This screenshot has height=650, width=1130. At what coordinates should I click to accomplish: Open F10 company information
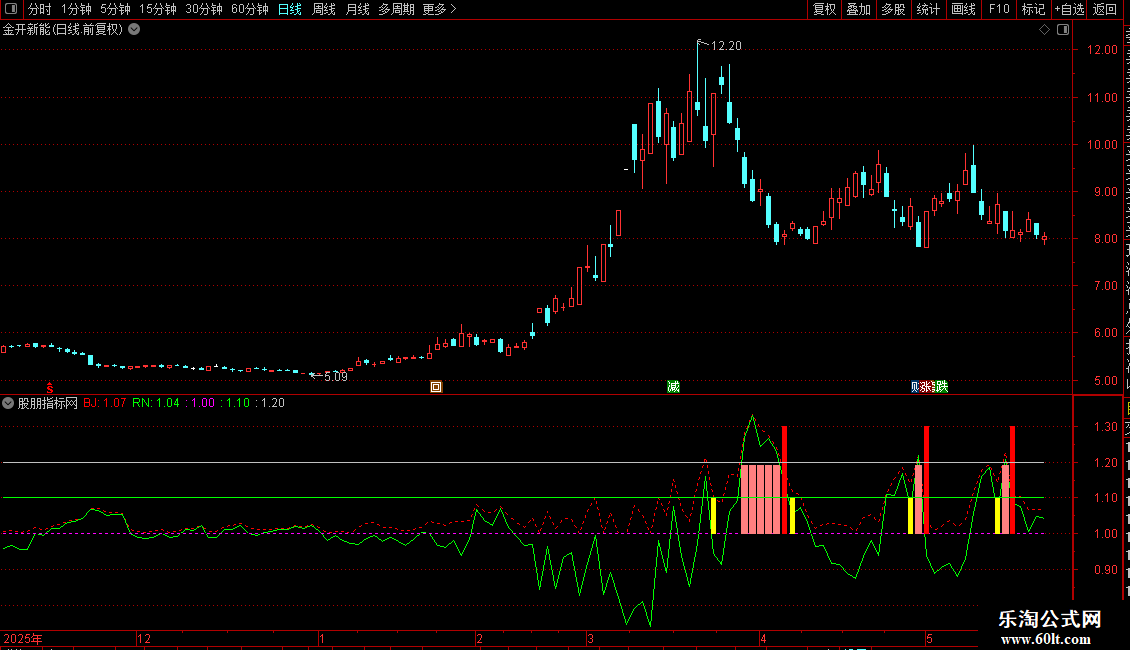point(999,9)
